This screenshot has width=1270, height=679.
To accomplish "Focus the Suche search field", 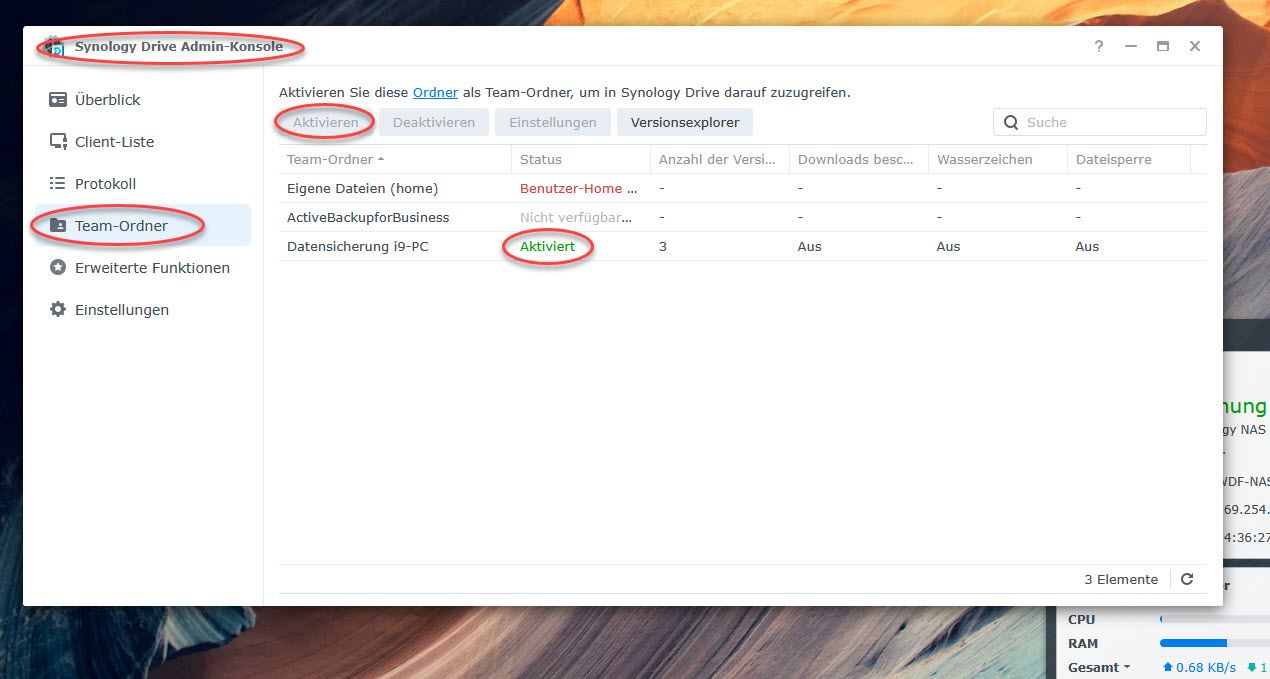I will [x=1110, y=123].
